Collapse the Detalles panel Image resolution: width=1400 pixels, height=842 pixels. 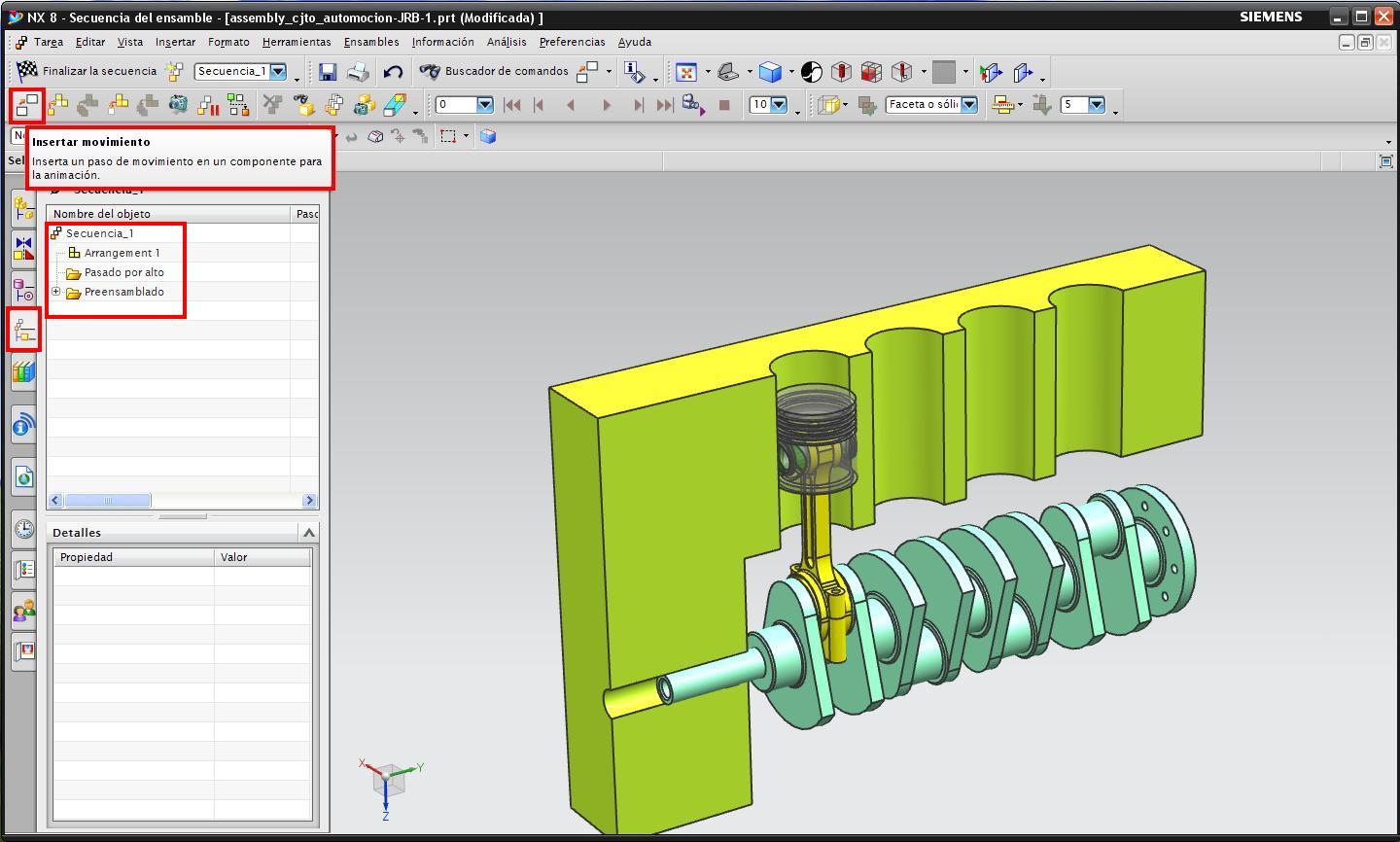[x=309, y=532]
